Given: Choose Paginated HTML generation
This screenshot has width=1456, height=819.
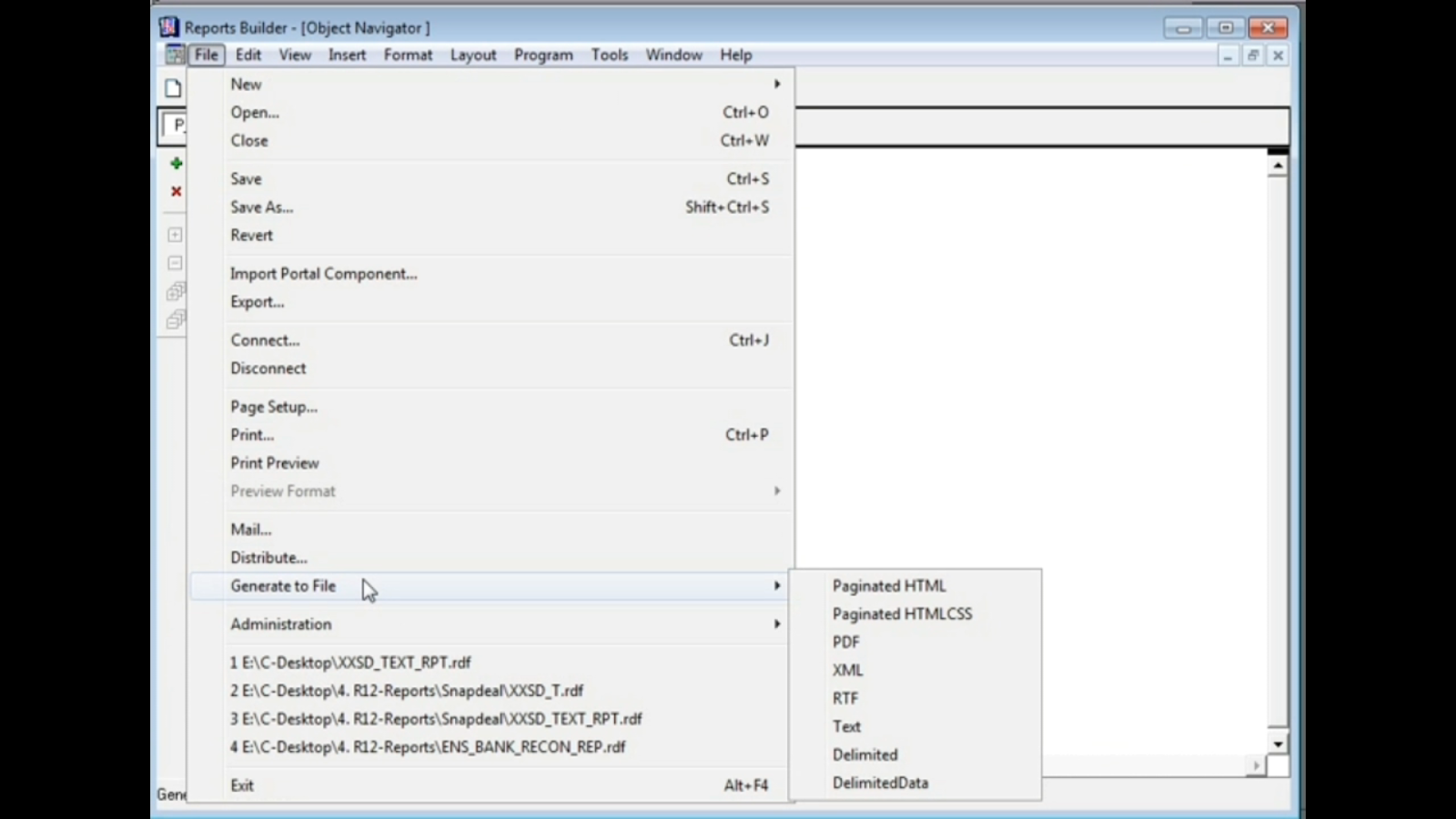Looking at the screenshot, I should point(889,585).
